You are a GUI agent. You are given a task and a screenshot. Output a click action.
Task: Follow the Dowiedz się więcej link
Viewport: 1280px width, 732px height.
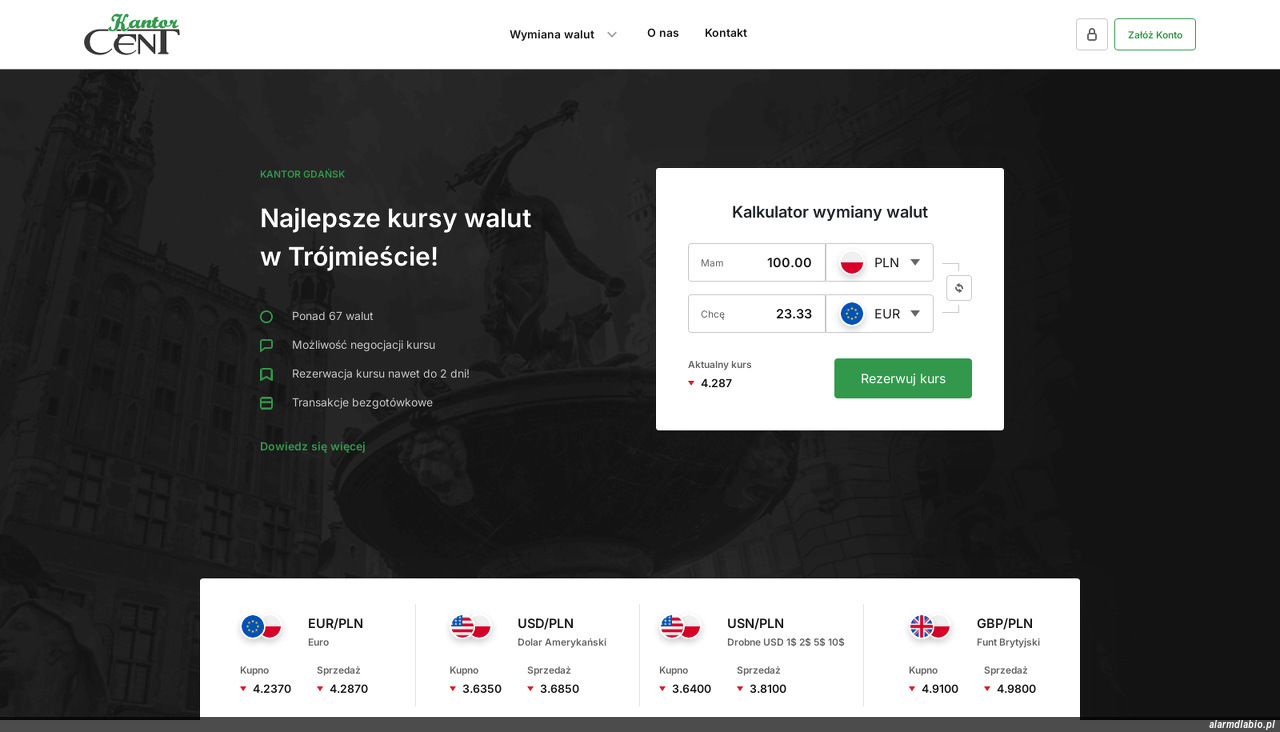[313, 447]
